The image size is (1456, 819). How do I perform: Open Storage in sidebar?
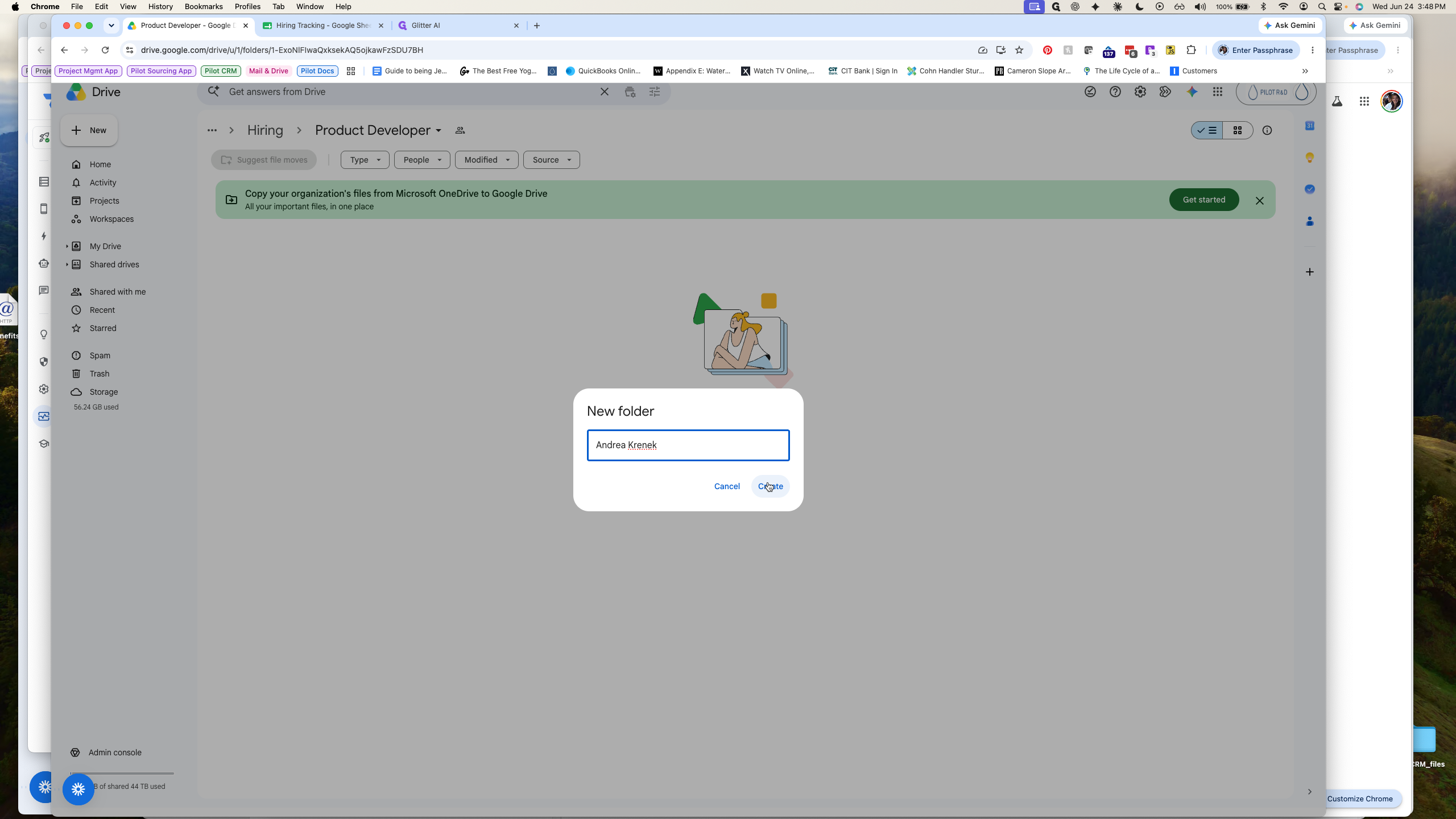pyautogui.click(x=104, y=392)
